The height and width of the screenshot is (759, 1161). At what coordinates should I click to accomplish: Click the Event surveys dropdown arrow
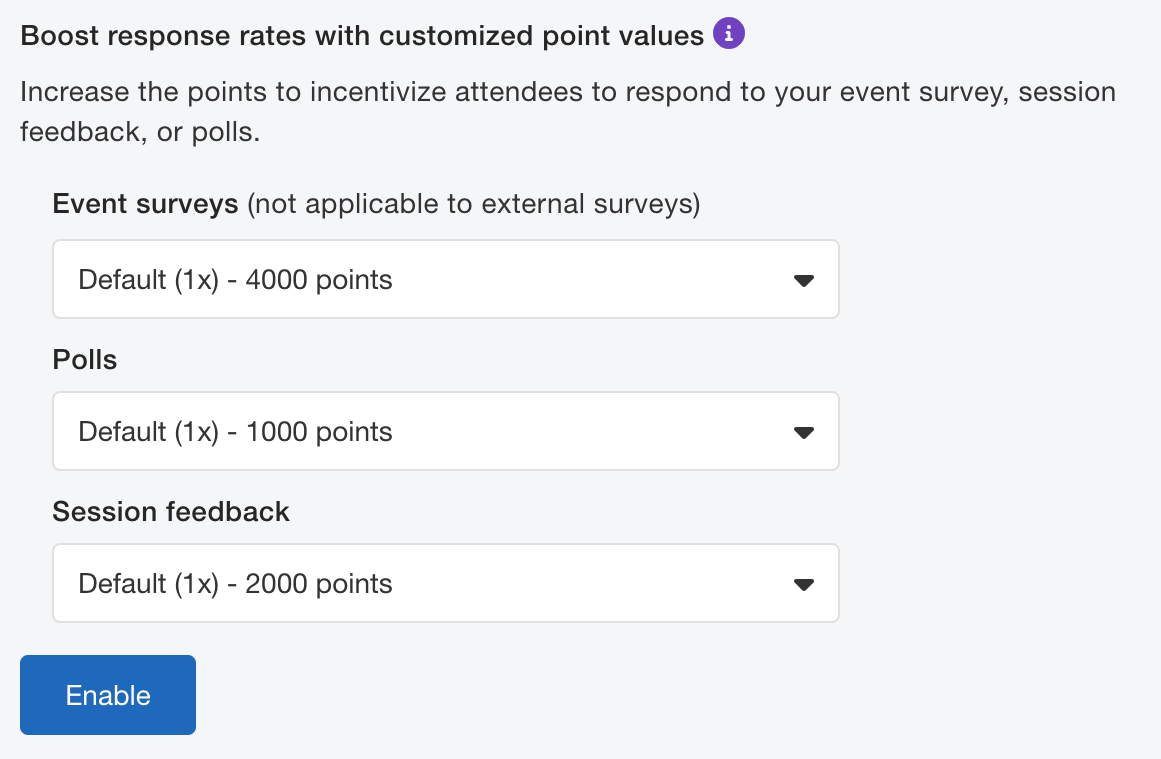click(802, 281)
